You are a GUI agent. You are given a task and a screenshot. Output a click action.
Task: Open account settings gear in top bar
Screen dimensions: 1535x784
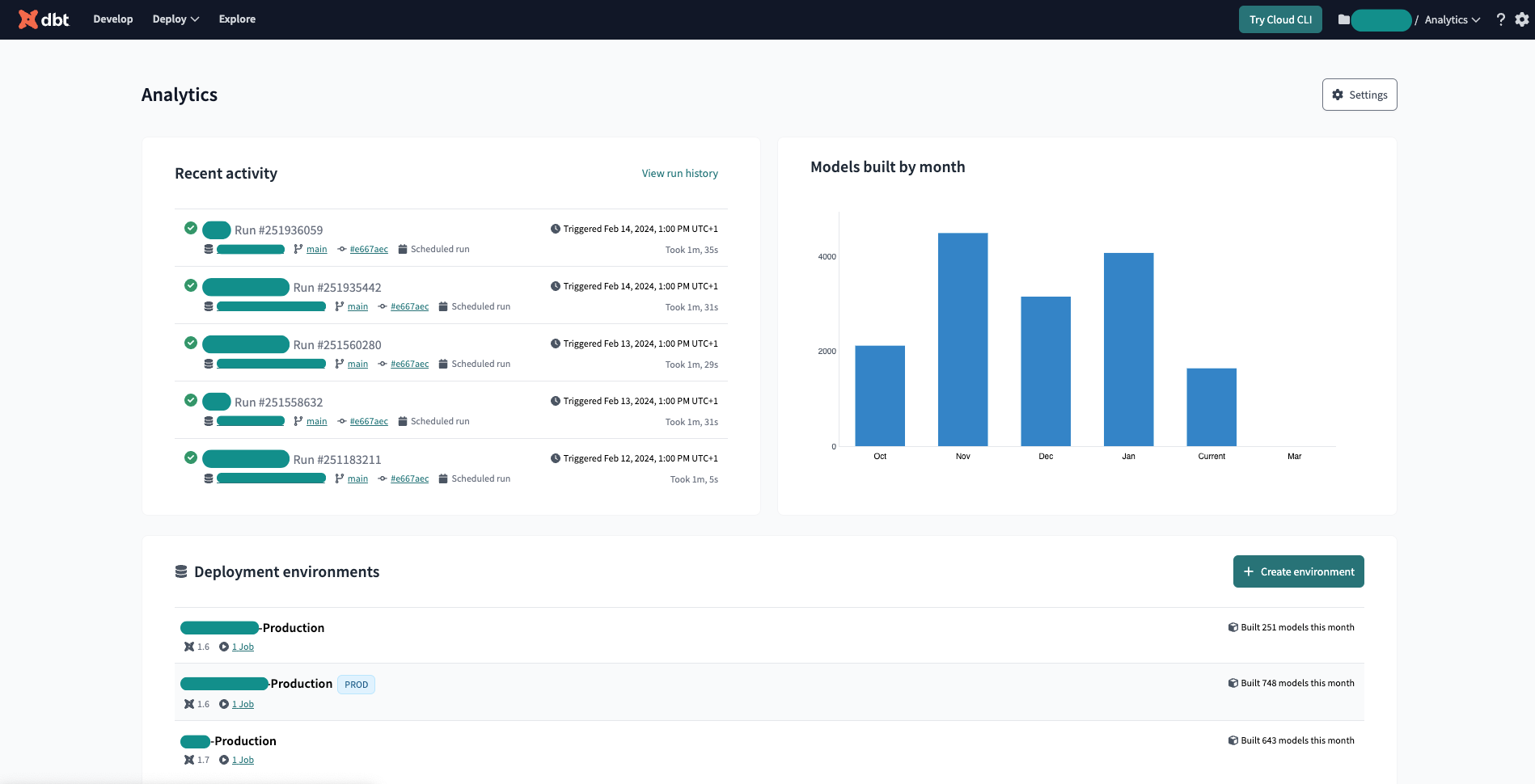(x=1522, y=19)
